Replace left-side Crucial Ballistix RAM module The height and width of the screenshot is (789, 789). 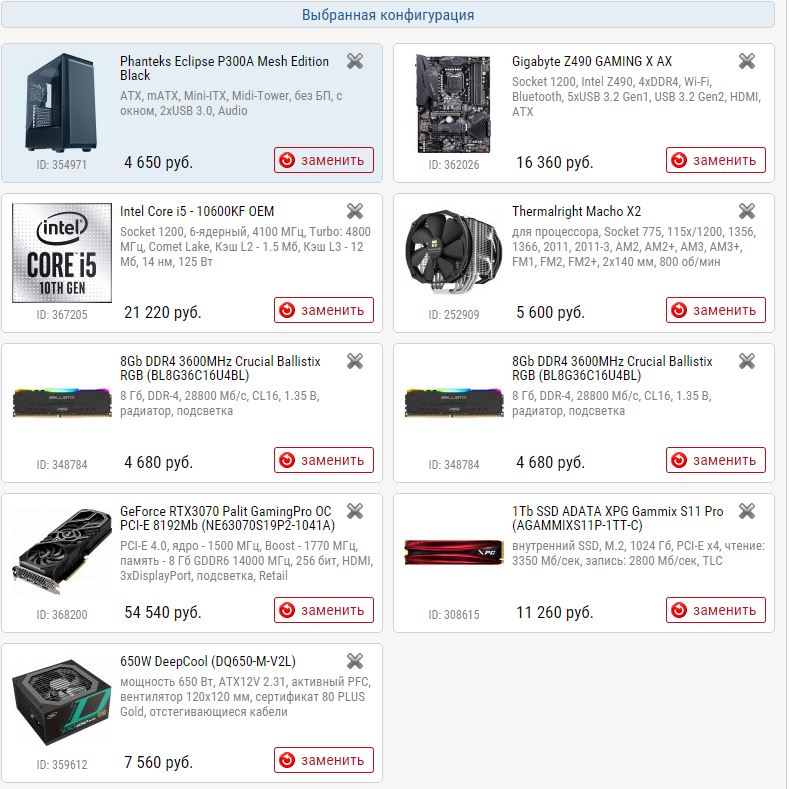coord(324,460)
